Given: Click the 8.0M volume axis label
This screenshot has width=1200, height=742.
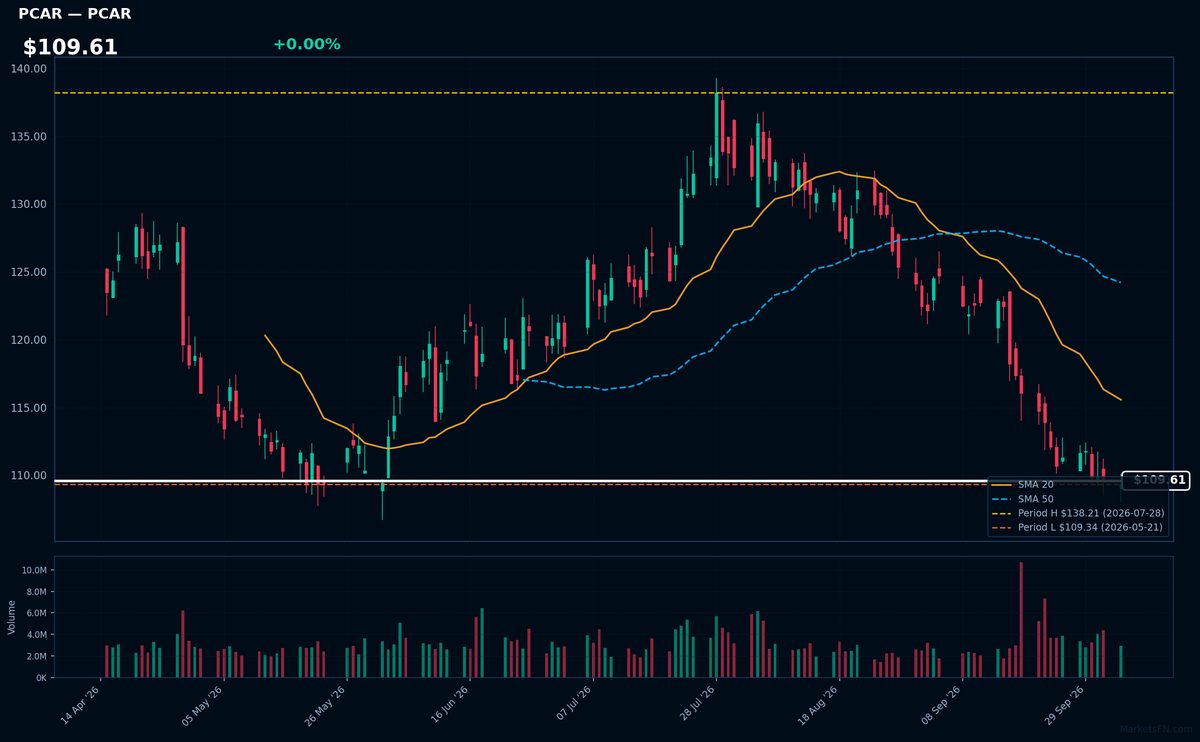Looking at the screenshot, I should pos(36,592).
